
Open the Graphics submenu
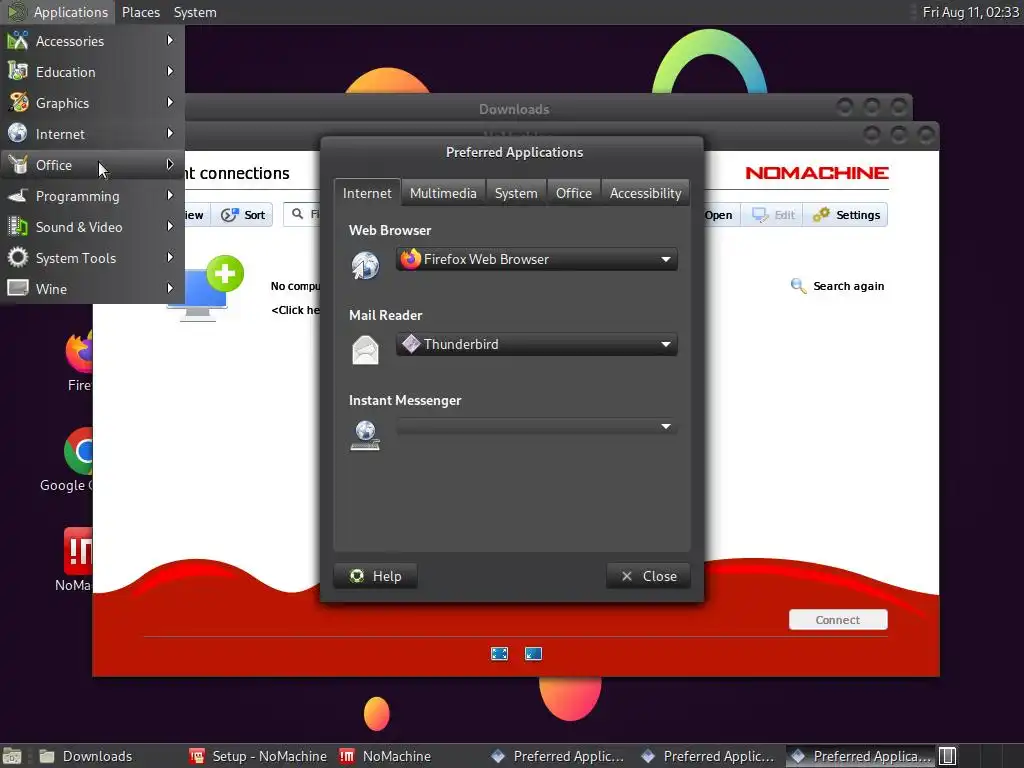(92, 103)
